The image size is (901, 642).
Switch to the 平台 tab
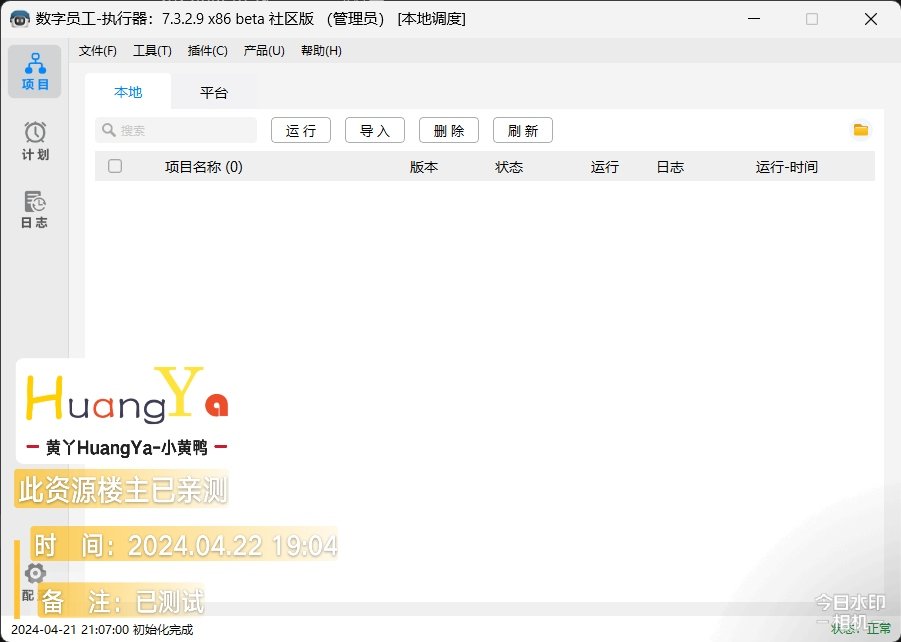tap(214, 92)
